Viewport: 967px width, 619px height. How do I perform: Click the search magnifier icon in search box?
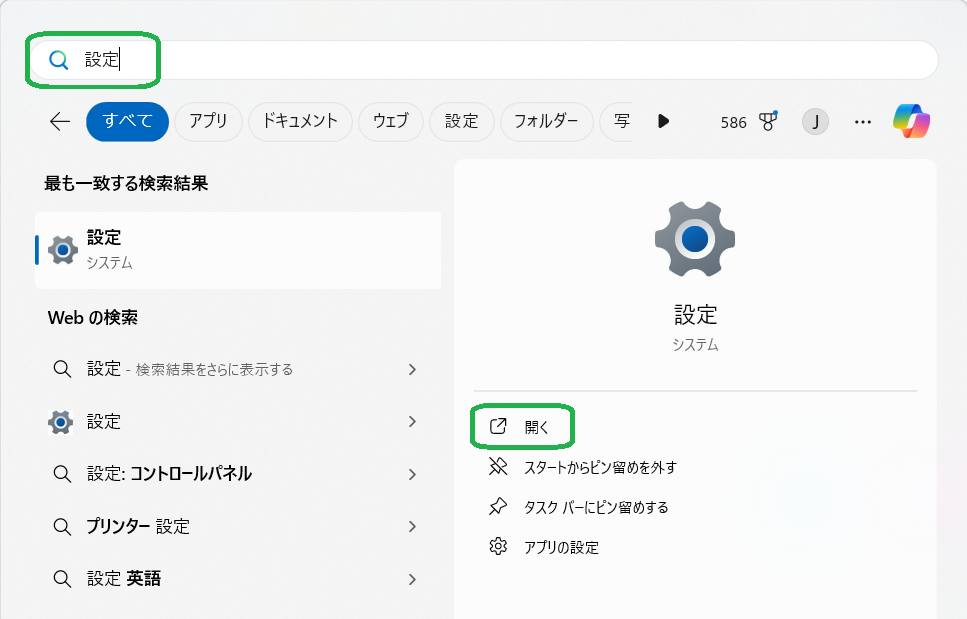pos(59,60)
